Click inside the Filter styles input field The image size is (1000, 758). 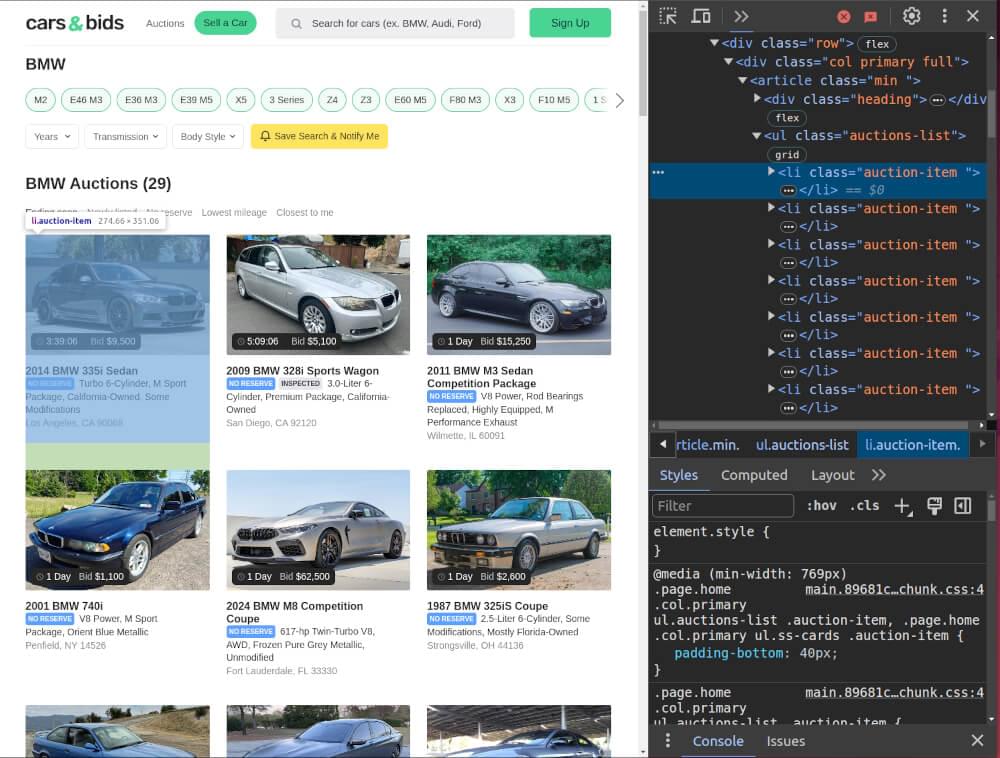(x=722, y=506)
